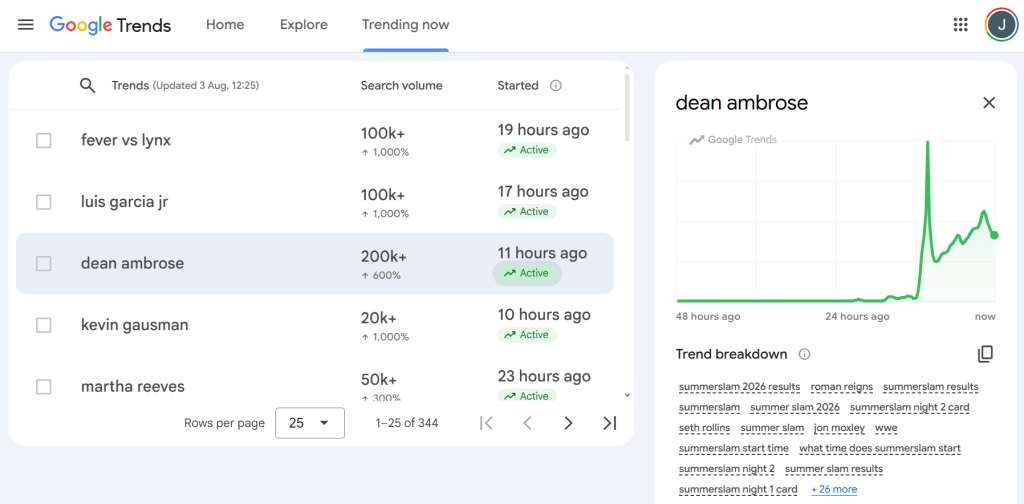Open the hamburger main menu
The height and width of the screenshot is (504, 1024).
25,25
